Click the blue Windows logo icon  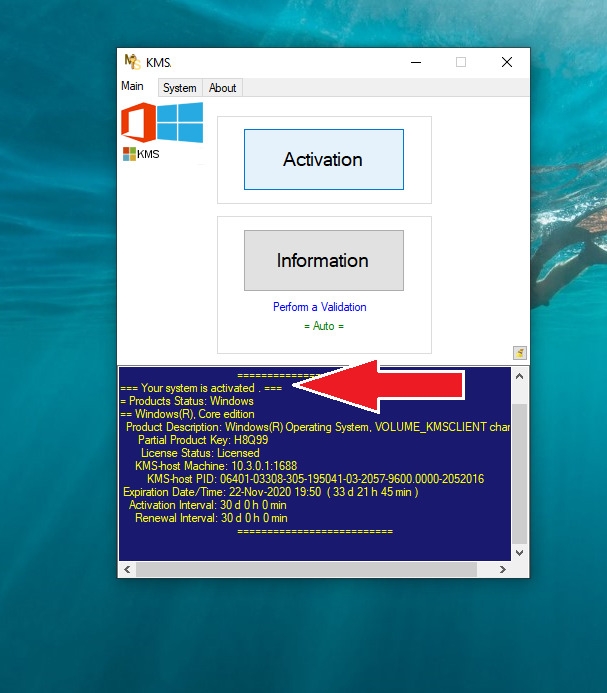[180, 122]
